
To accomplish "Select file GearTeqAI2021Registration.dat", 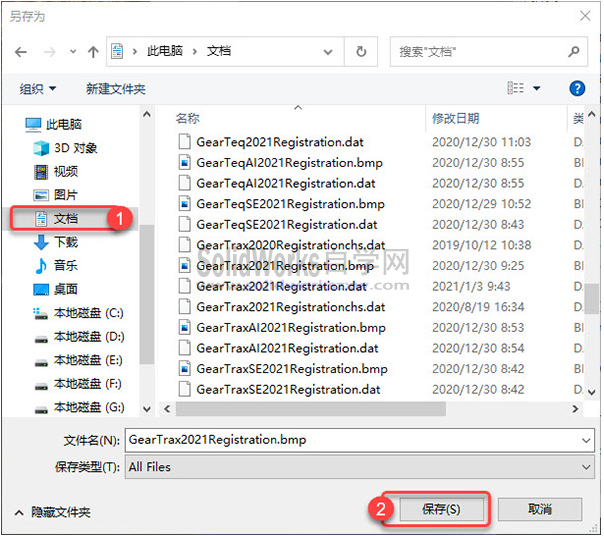I will point(286,183).
